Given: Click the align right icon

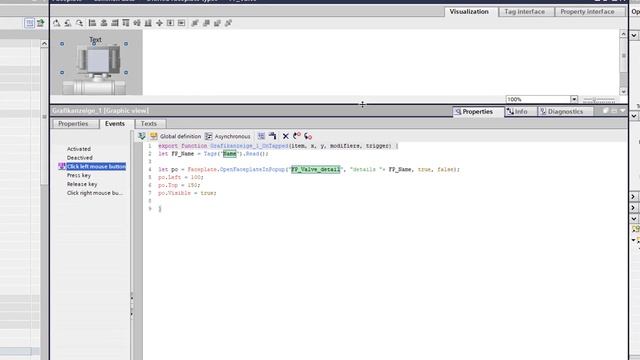Looking at the screenshot, I should pos(115,23).
